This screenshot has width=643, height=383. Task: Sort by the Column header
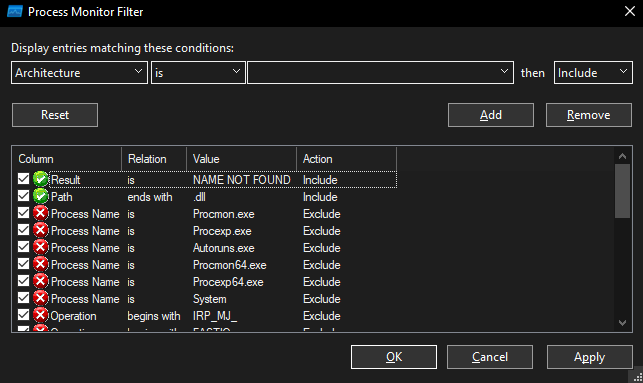(67, 159)
